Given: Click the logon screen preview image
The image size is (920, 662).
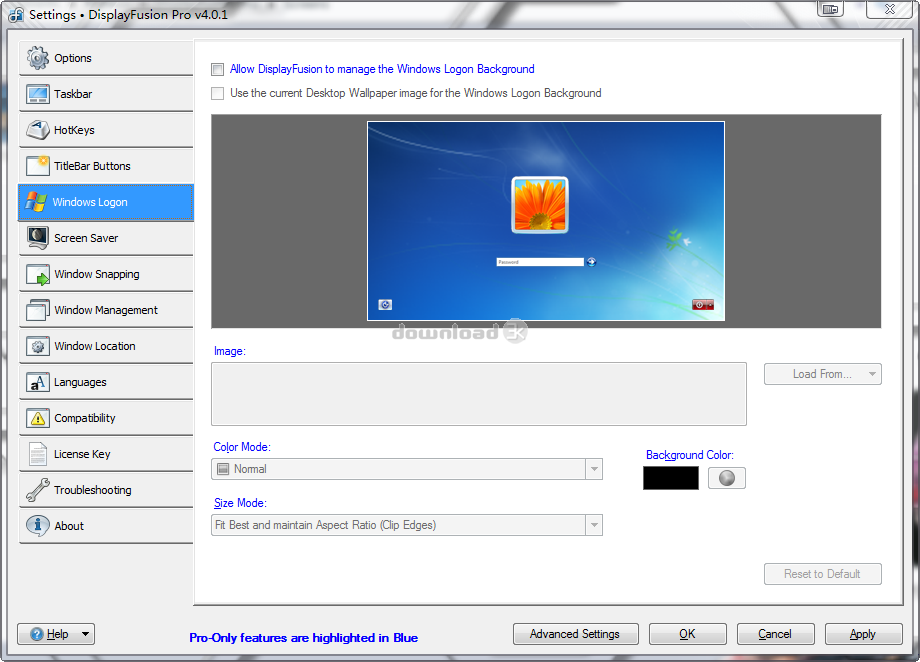Looking at the screenshot, I should (x=546, y=221).
